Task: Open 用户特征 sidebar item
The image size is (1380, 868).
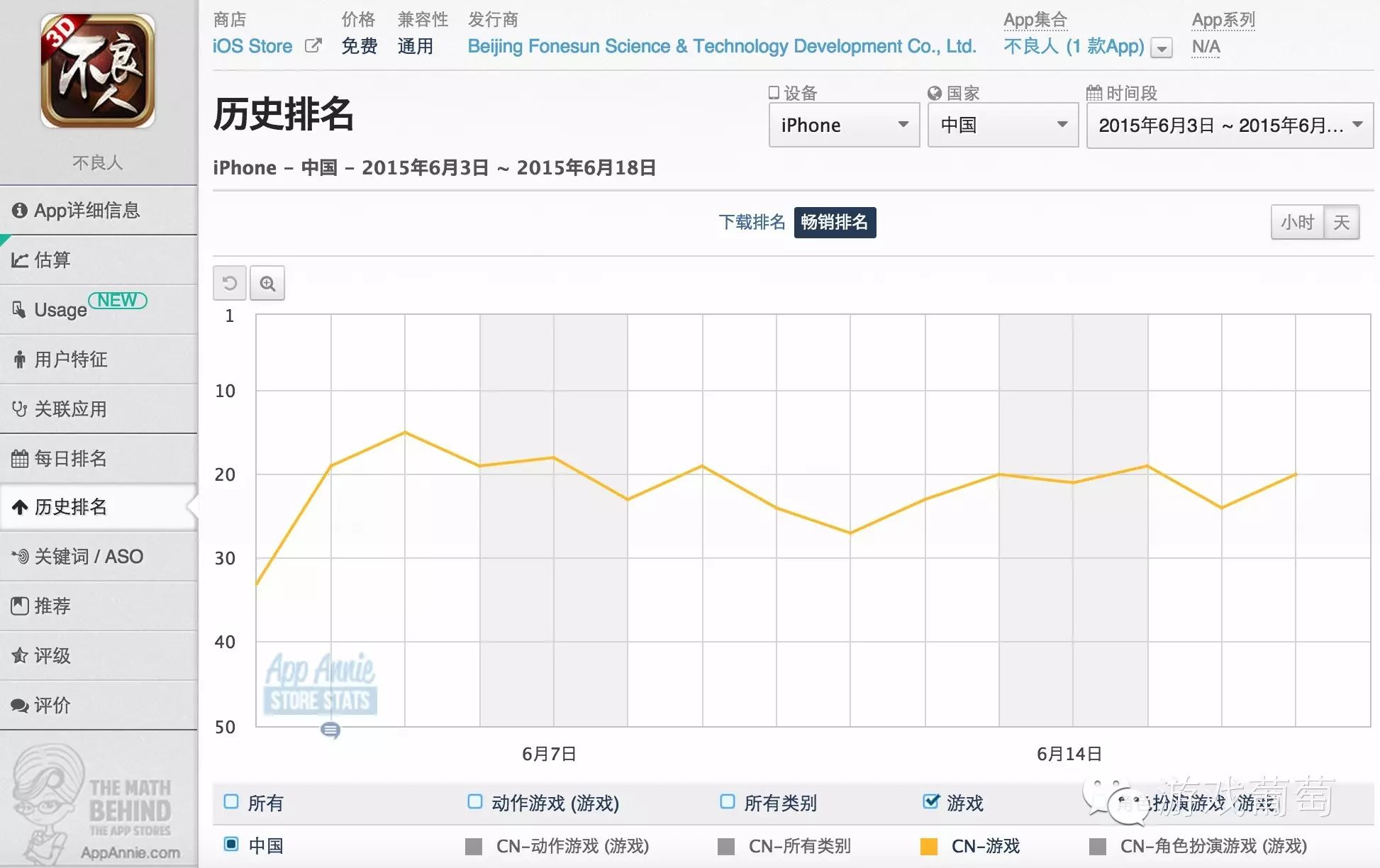Action: (99, 360)
